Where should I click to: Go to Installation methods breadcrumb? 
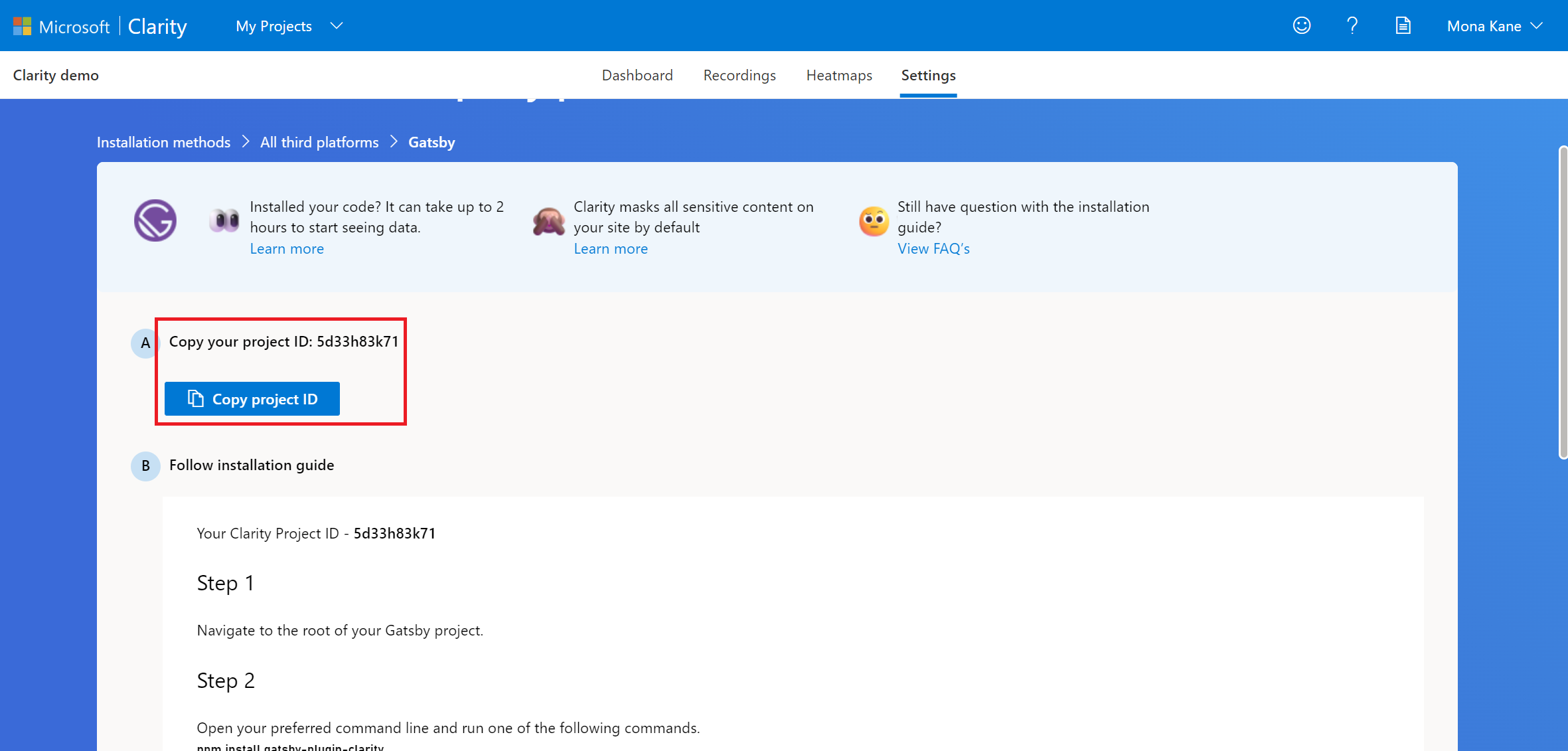(163, 142)
